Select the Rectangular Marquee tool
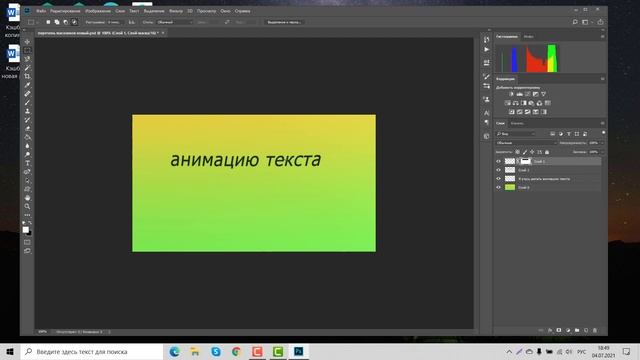The height and width of the screenshot is (360, 640). coord(27,50)
